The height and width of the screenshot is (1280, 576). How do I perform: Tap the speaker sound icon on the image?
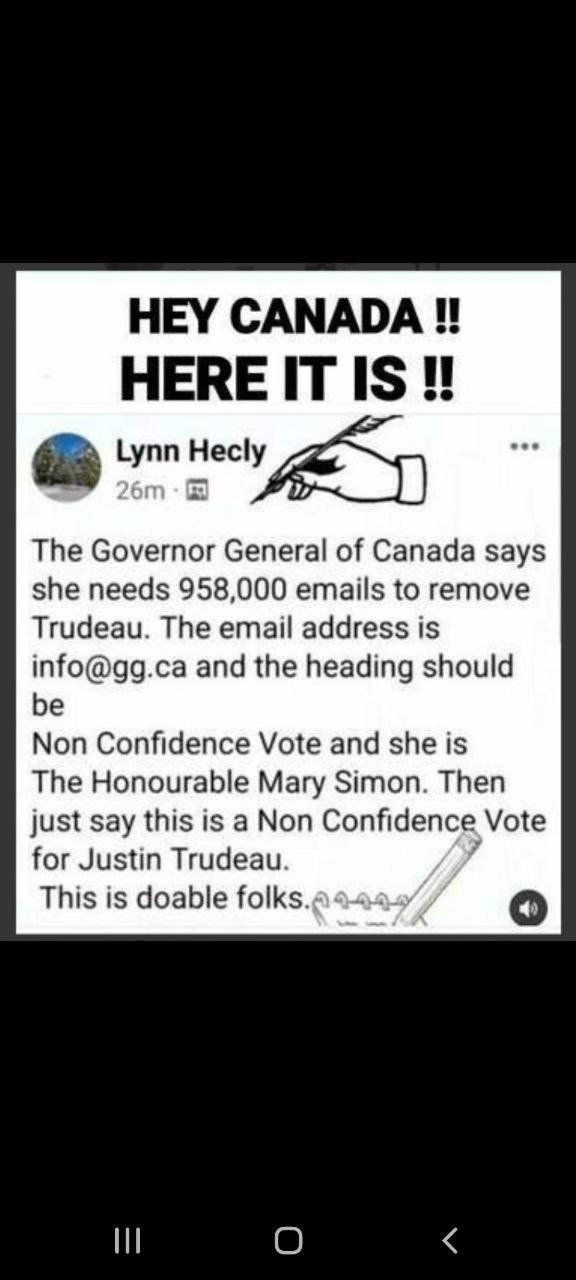(529, 908)
